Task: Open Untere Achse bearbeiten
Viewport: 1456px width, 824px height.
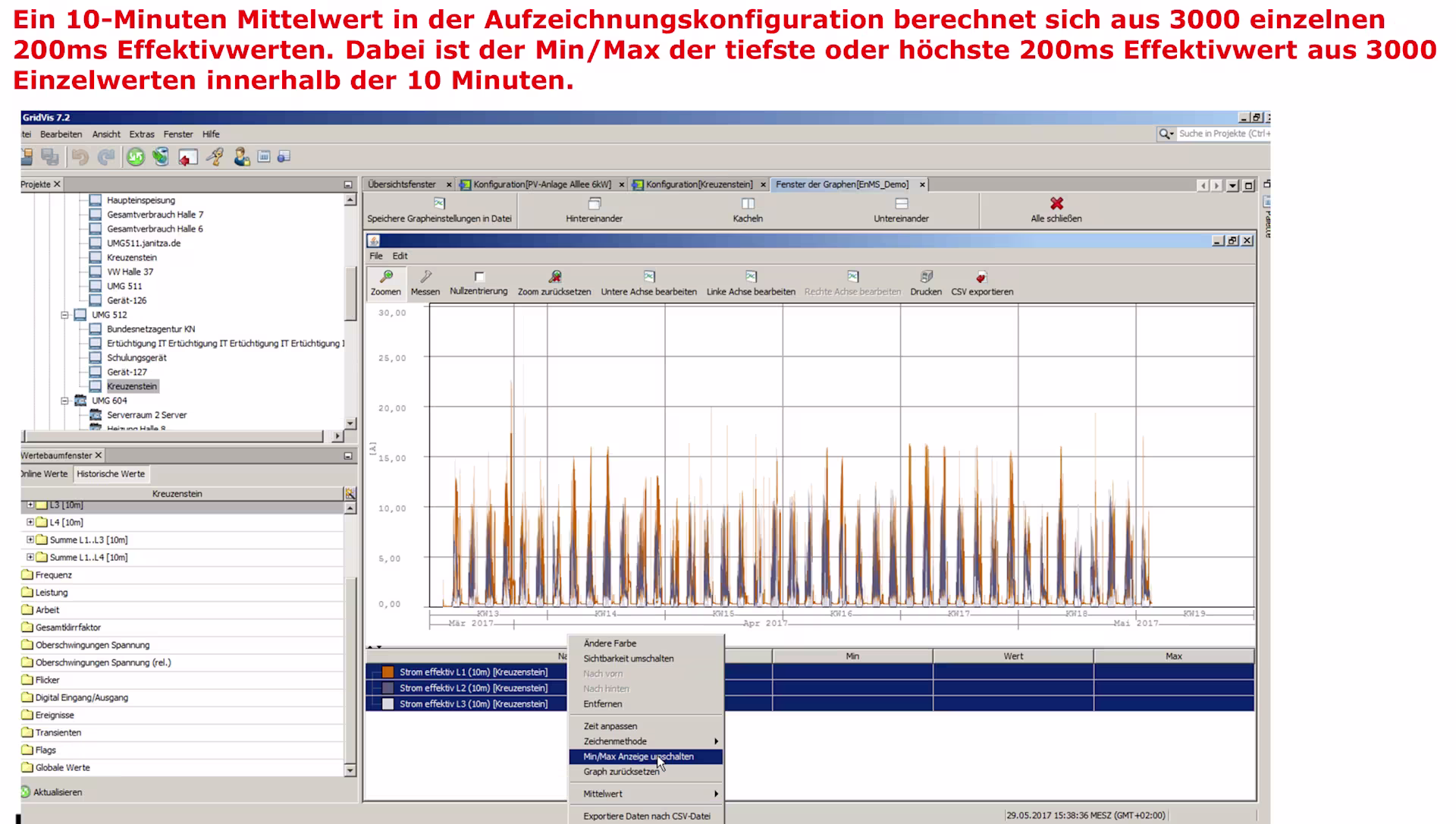Action: (x=649, y=278)
